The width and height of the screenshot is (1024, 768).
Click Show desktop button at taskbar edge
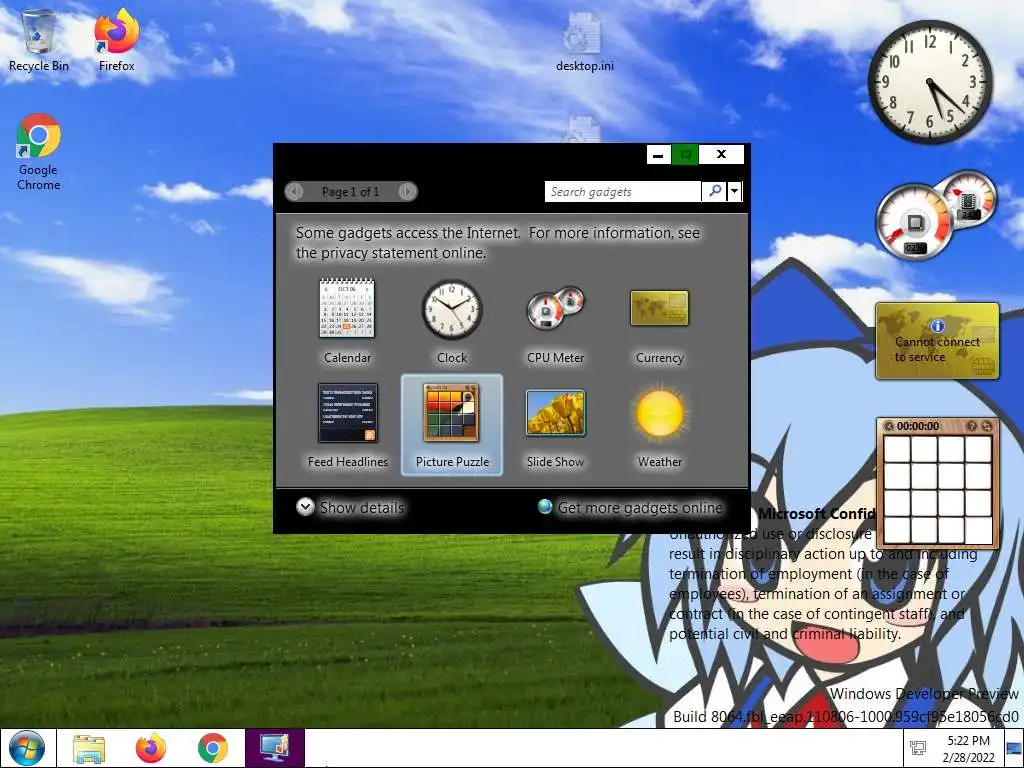tap(1014, 748)
